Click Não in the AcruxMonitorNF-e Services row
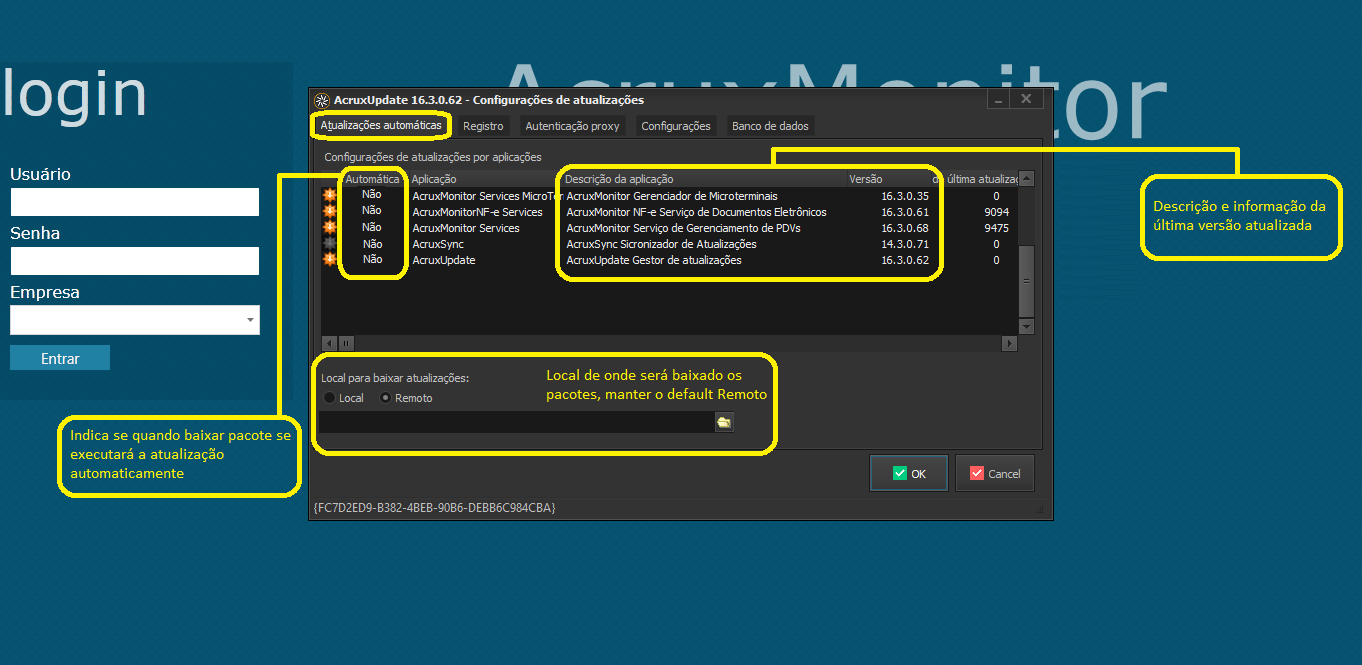Viewport: 1362px width, 665px height. click(372, 211)
